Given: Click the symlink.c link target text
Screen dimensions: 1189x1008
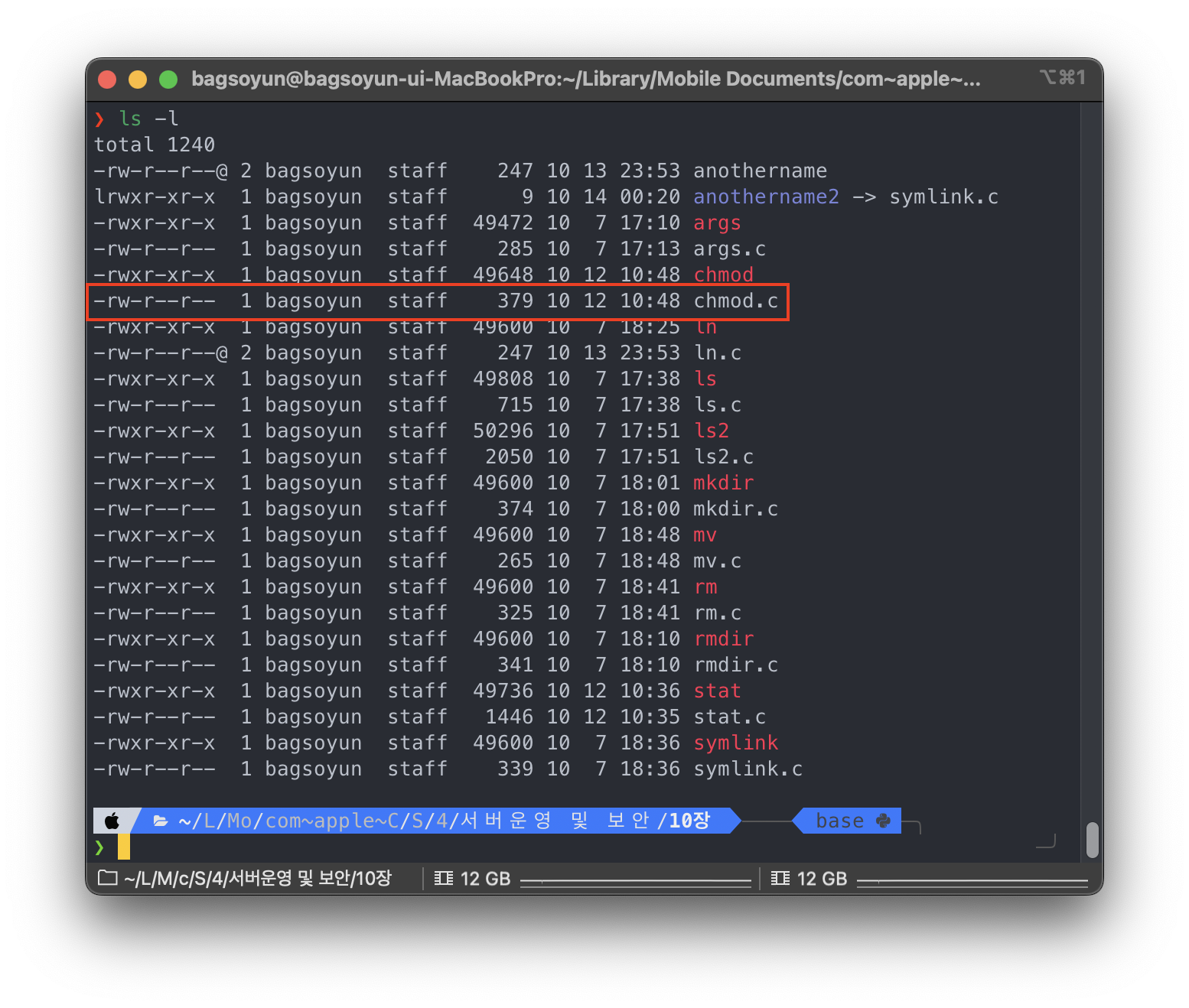Looking at the screenshot, I should coord(944,197).
